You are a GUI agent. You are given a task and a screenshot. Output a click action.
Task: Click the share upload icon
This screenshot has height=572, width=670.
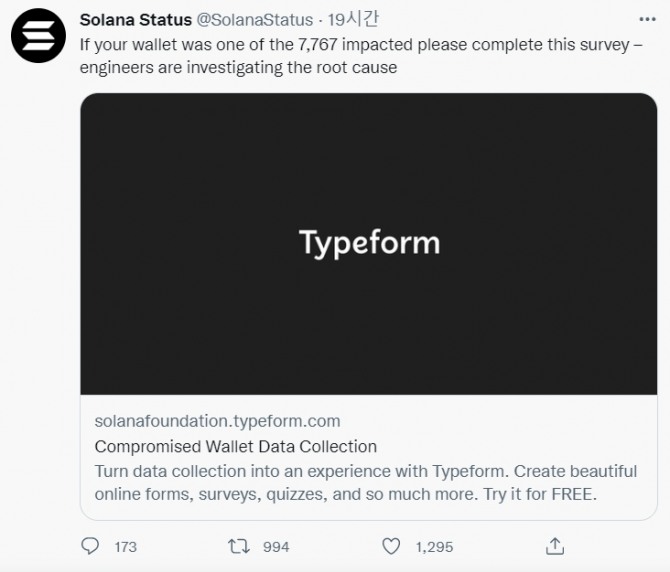[x=555, y=546]
